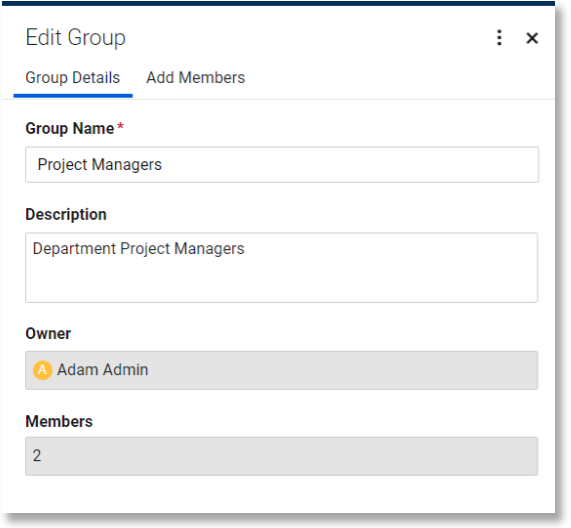Open the three-dot more options menu
The height and width of the screenshot is (528, 571).
tap(499, 38)
